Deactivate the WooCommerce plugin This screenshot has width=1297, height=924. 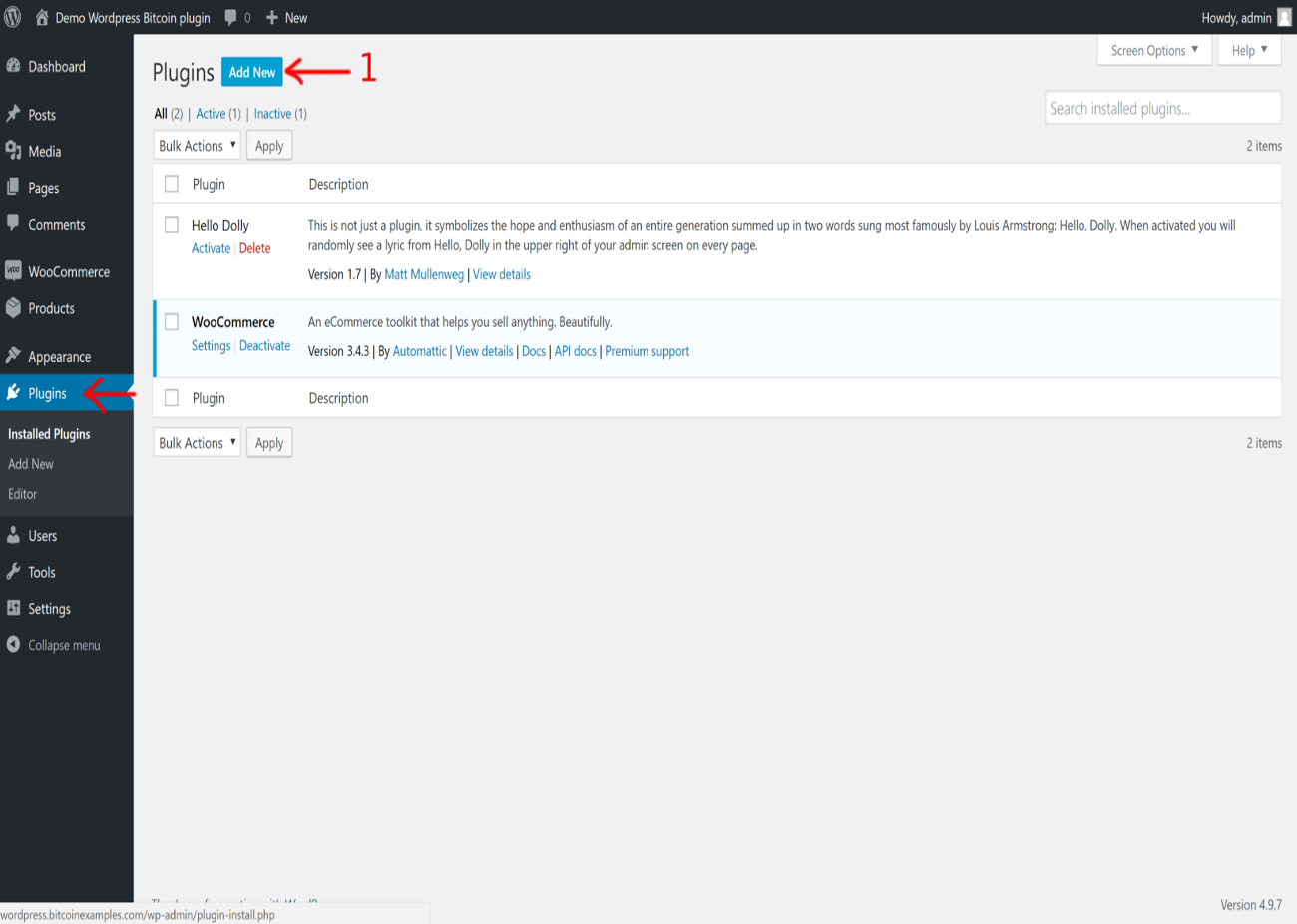click(265, 345)
